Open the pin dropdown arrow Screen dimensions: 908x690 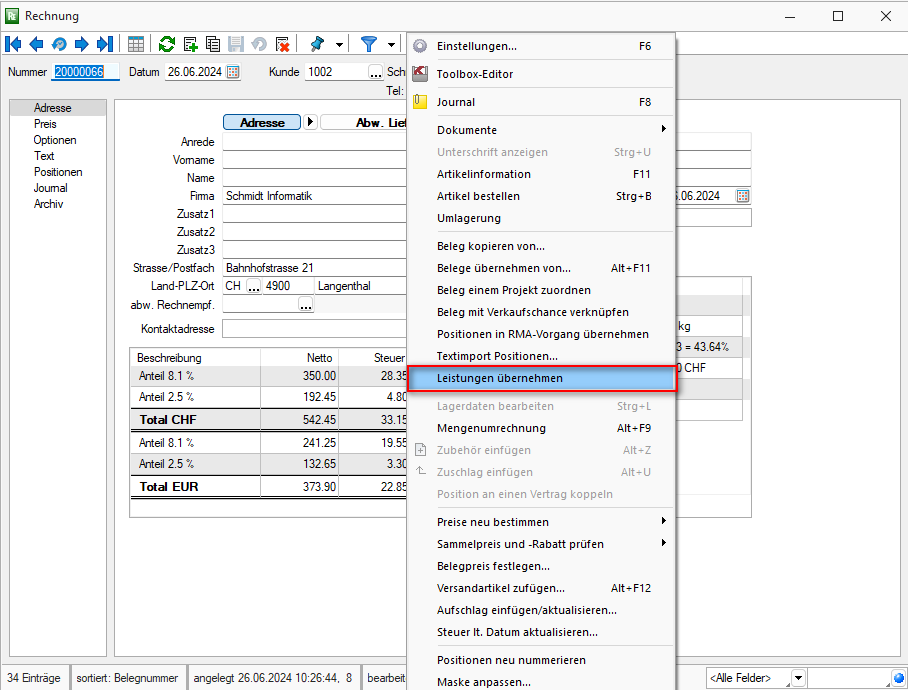[x=339, y=45]
